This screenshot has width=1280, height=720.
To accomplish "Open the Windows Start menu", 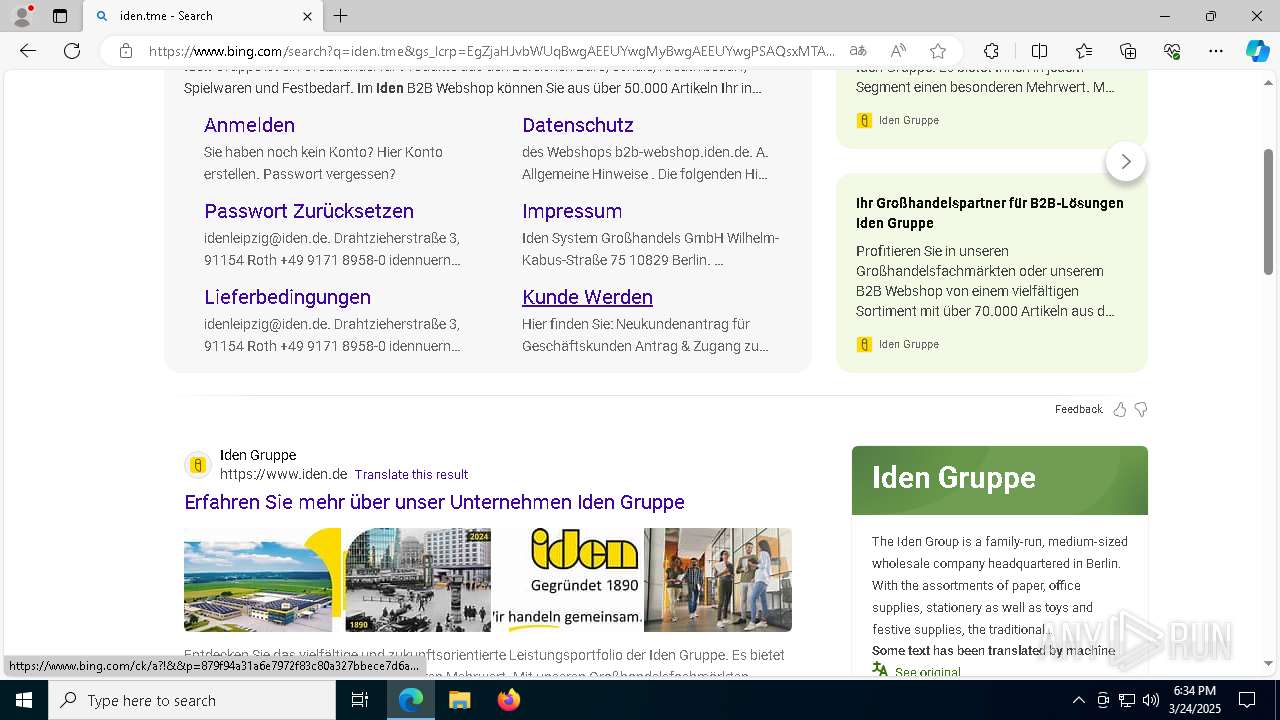I will [x=24, y=700].
